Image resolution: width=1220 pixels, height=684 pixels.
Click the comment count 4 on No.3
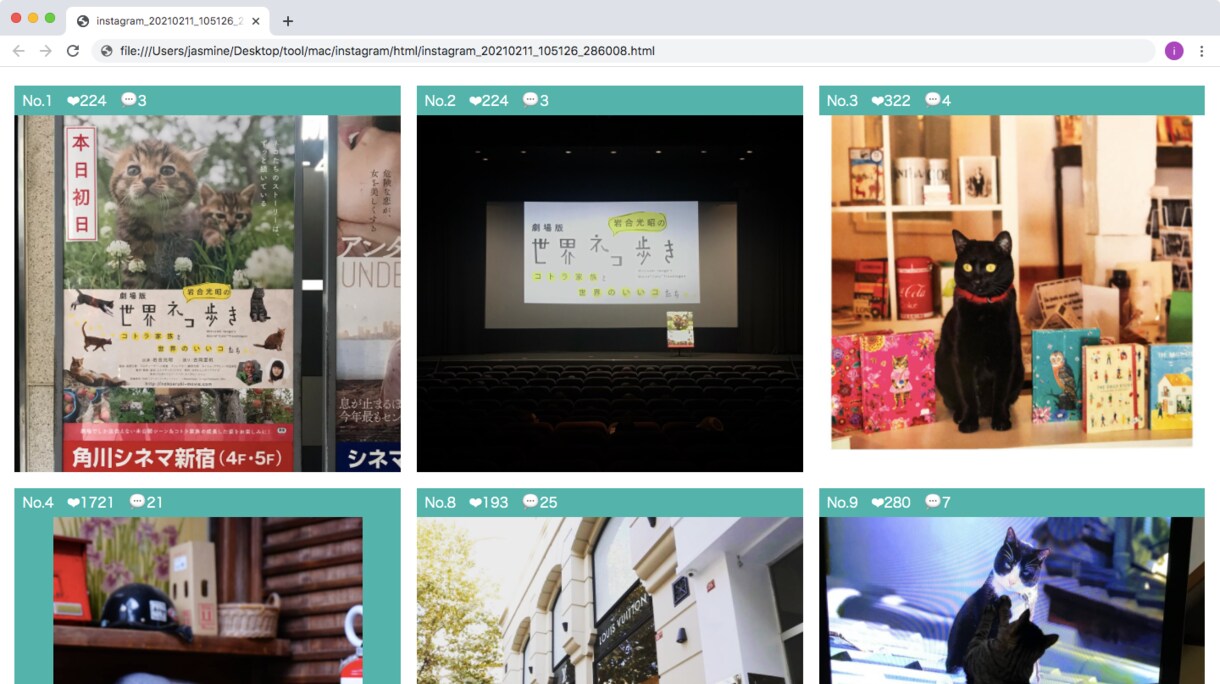(x=946, y=101)
